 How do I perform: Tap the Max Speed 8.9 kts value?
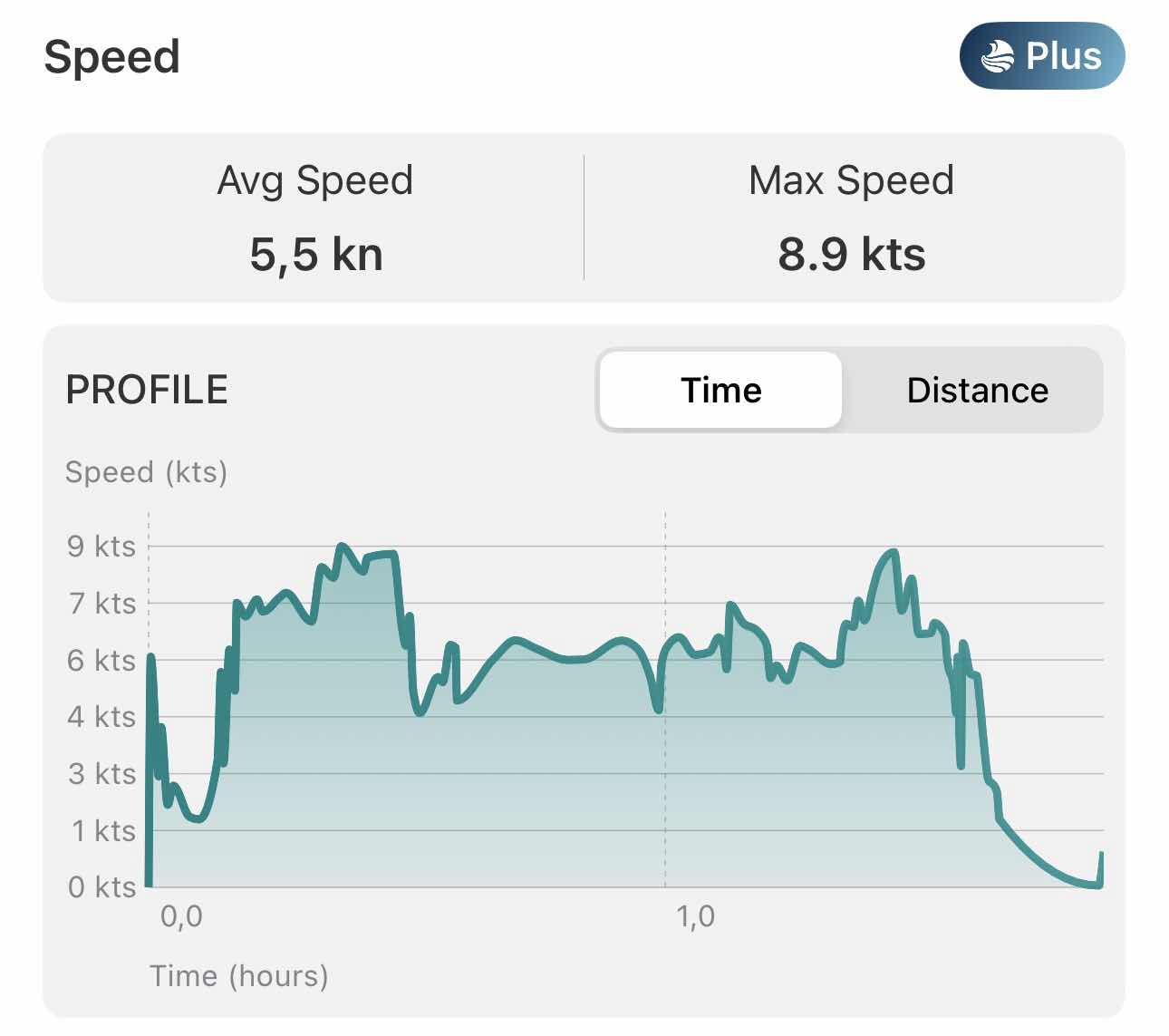pyautogui.click(x=852, y=254)
